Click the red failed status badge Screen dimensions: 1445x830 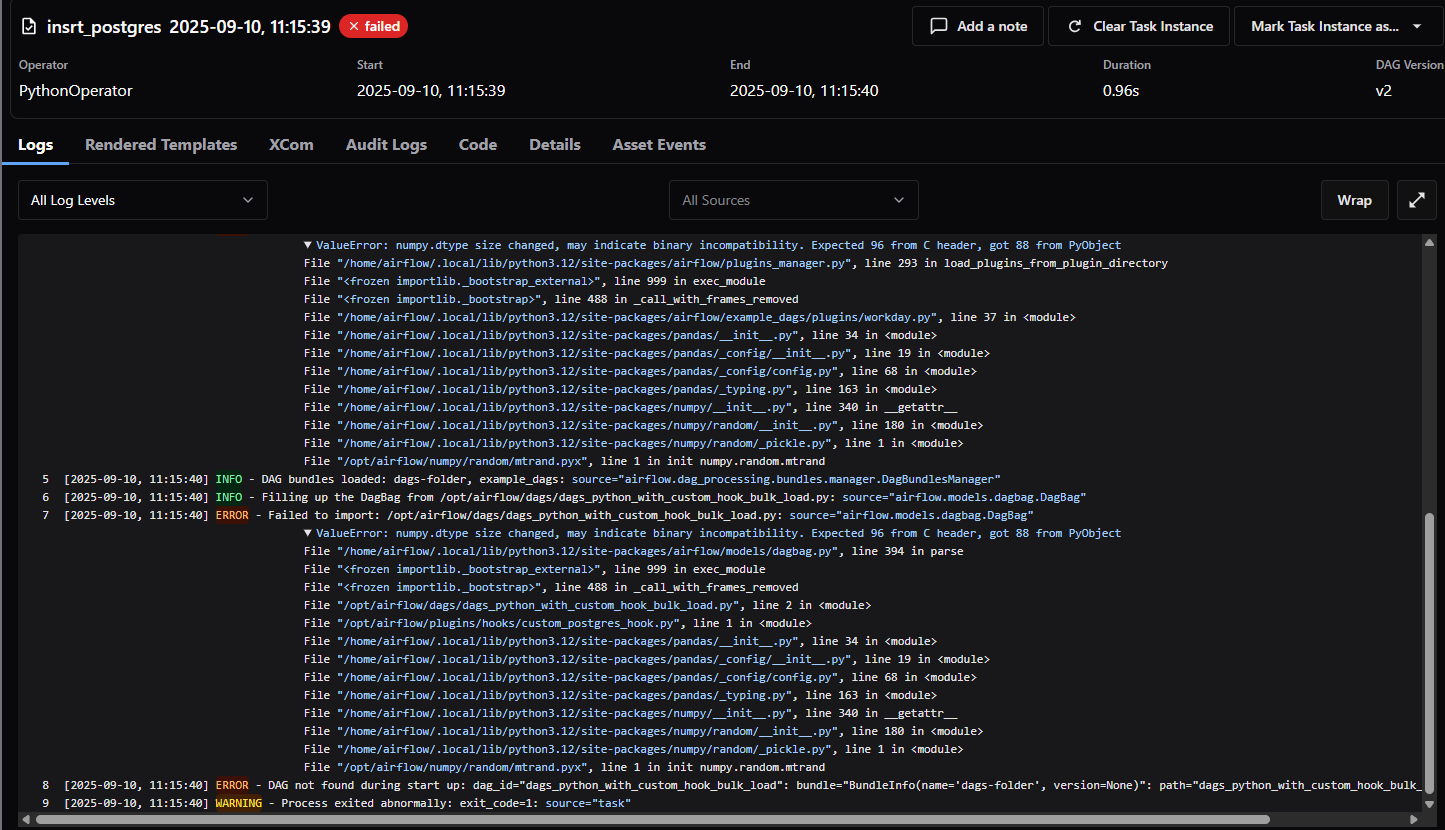point(373,26)
